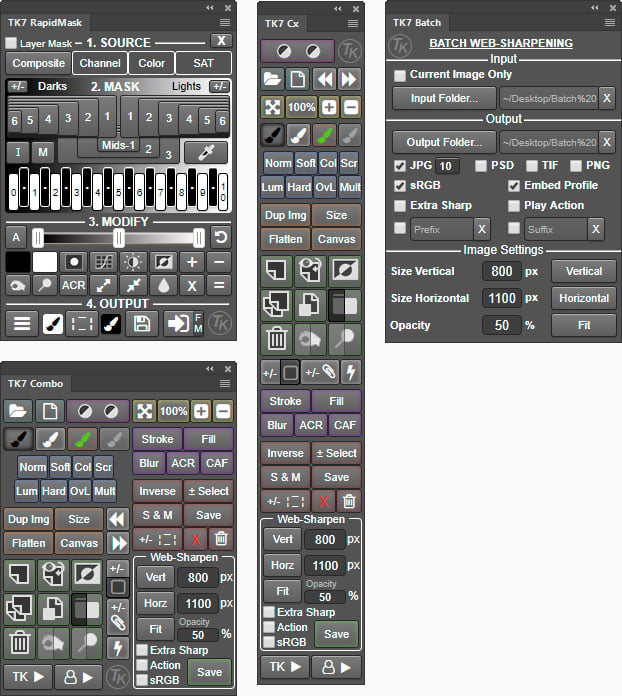Screen dimensions: 622x696
Task: Click the lightning bolt icon in TK7 Cx
Action: tap(351, 372)
